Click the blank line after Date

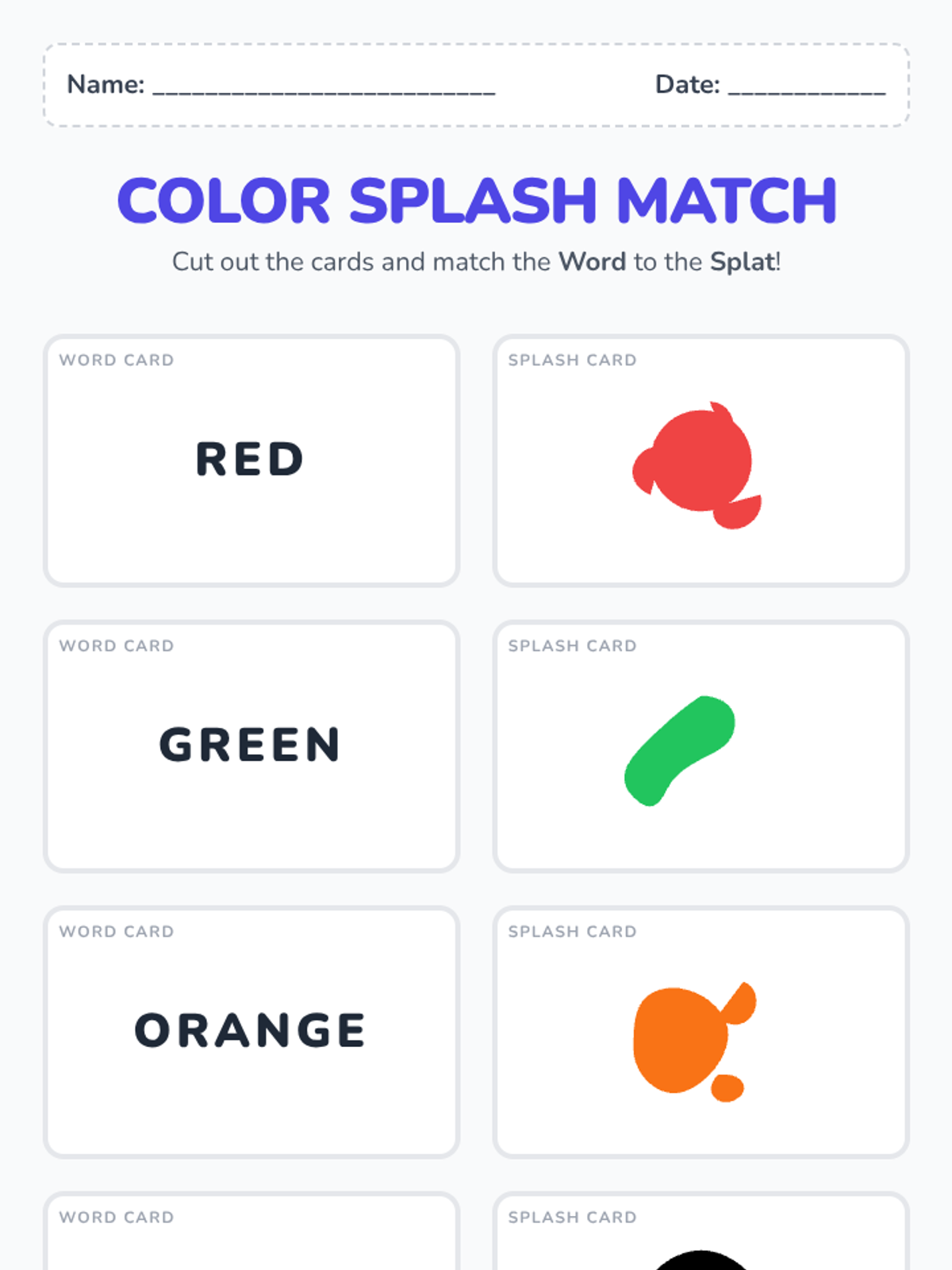coord(806,87)
